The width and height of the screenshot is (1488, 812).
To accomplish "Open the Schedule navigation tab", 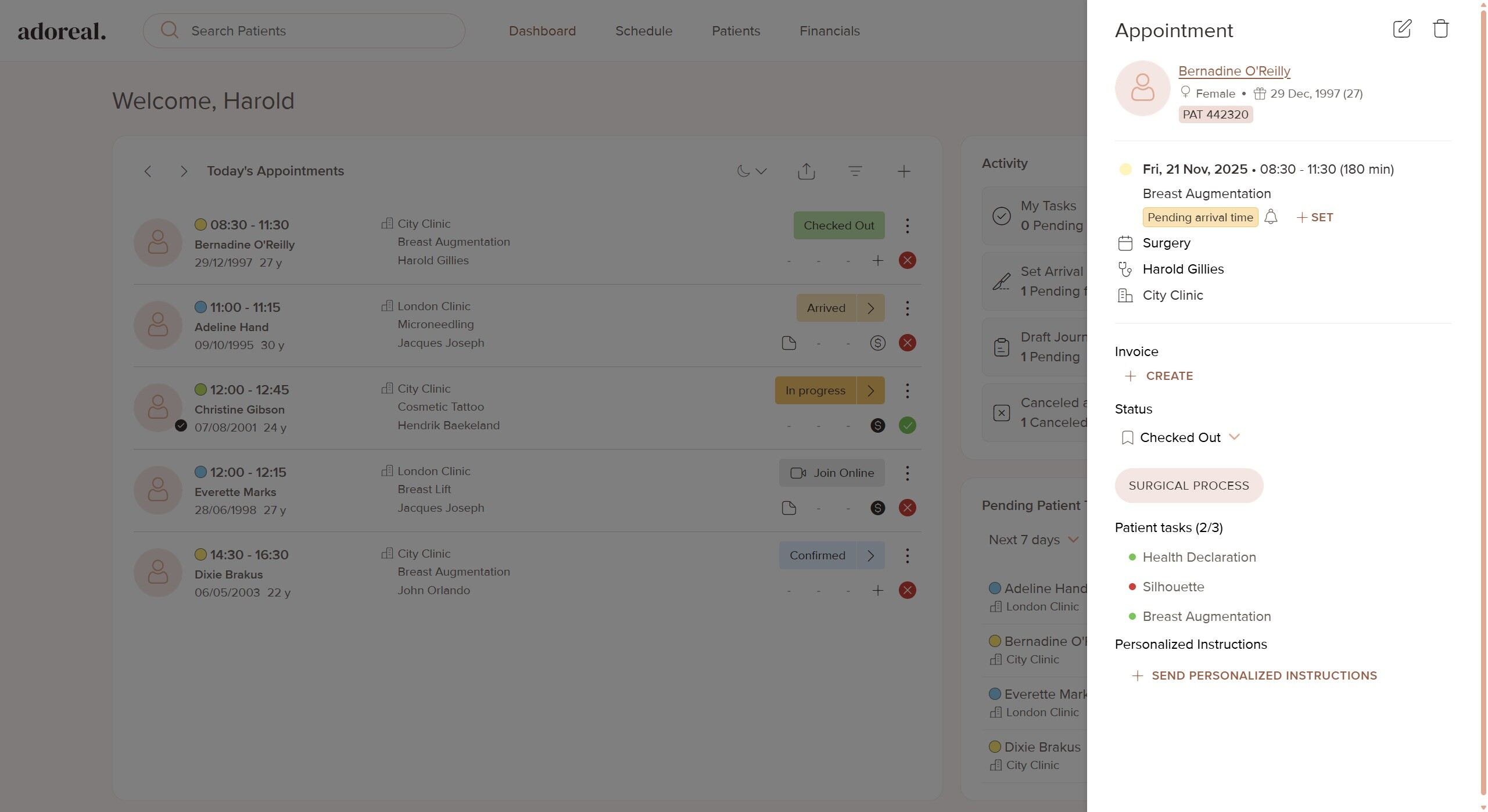I will click(x=643, y=31).
